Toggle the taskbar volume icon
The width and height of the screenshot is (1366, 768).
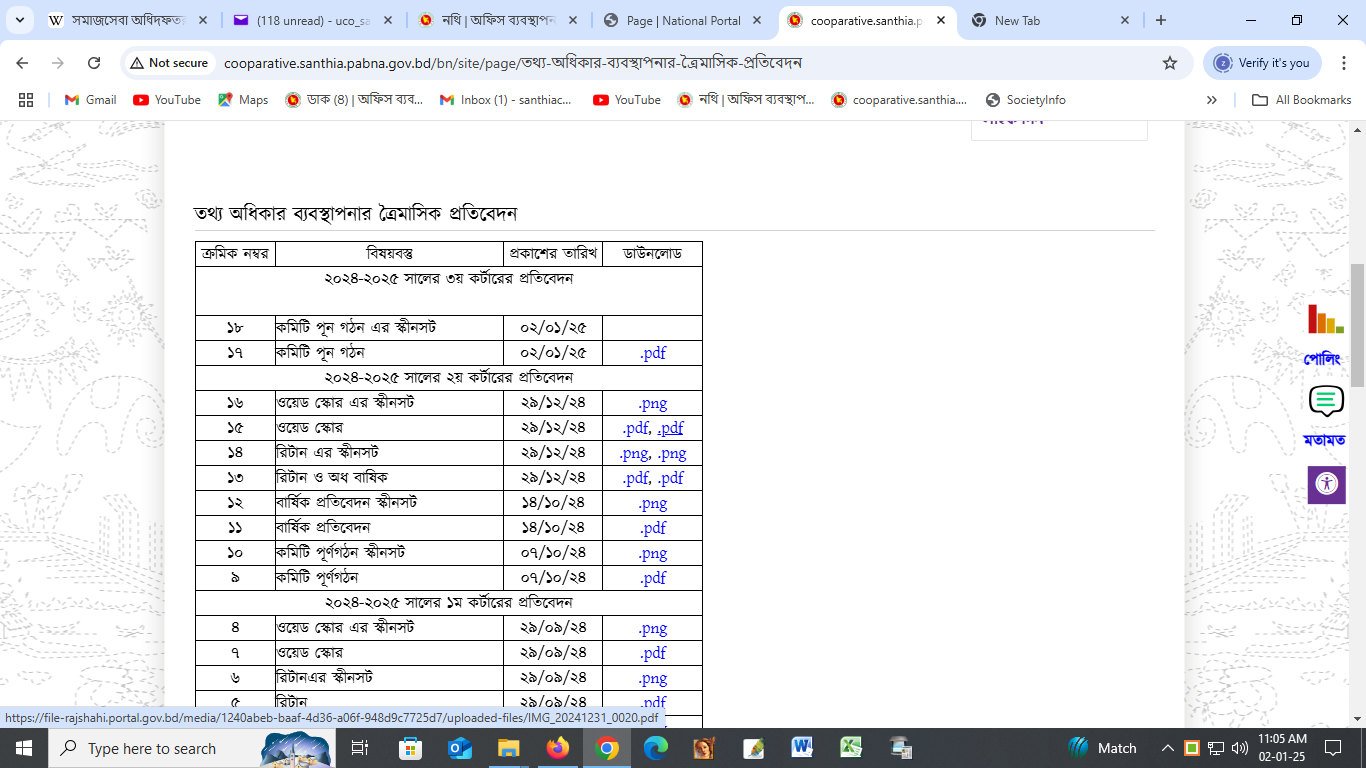1240,748
